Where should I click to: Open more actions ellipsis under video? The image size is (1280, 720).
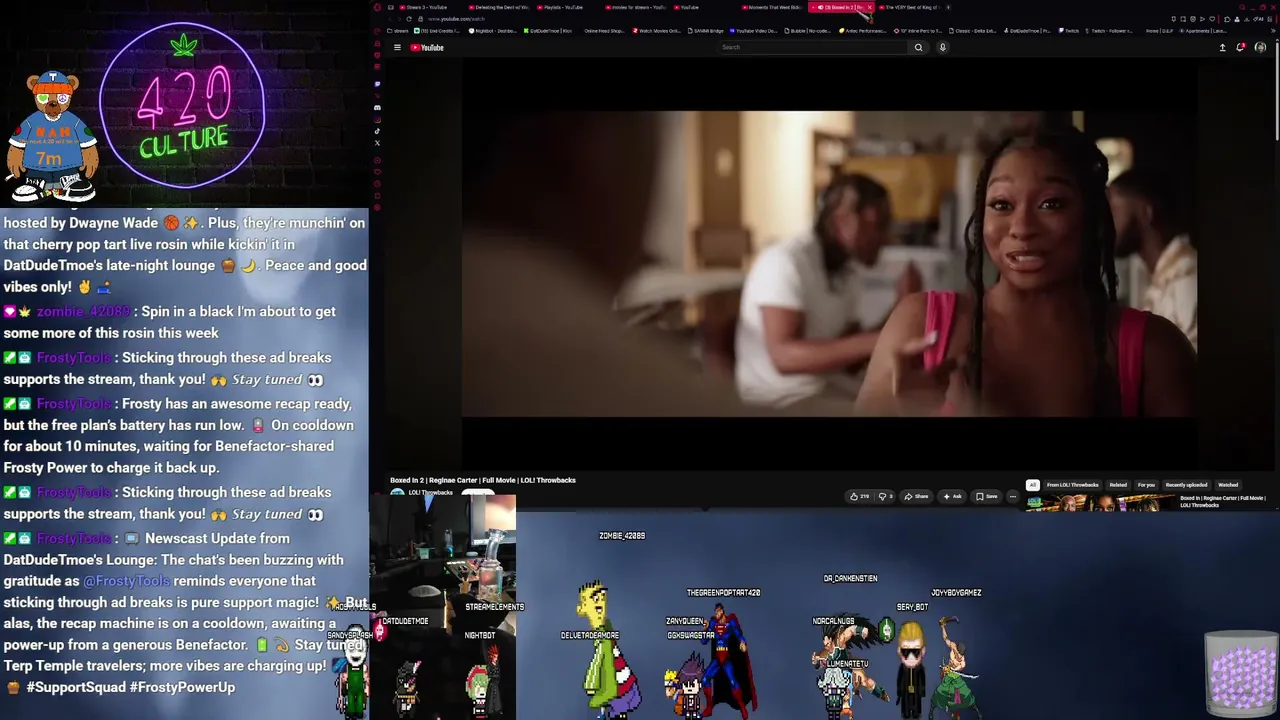(x=1012, y=496)
